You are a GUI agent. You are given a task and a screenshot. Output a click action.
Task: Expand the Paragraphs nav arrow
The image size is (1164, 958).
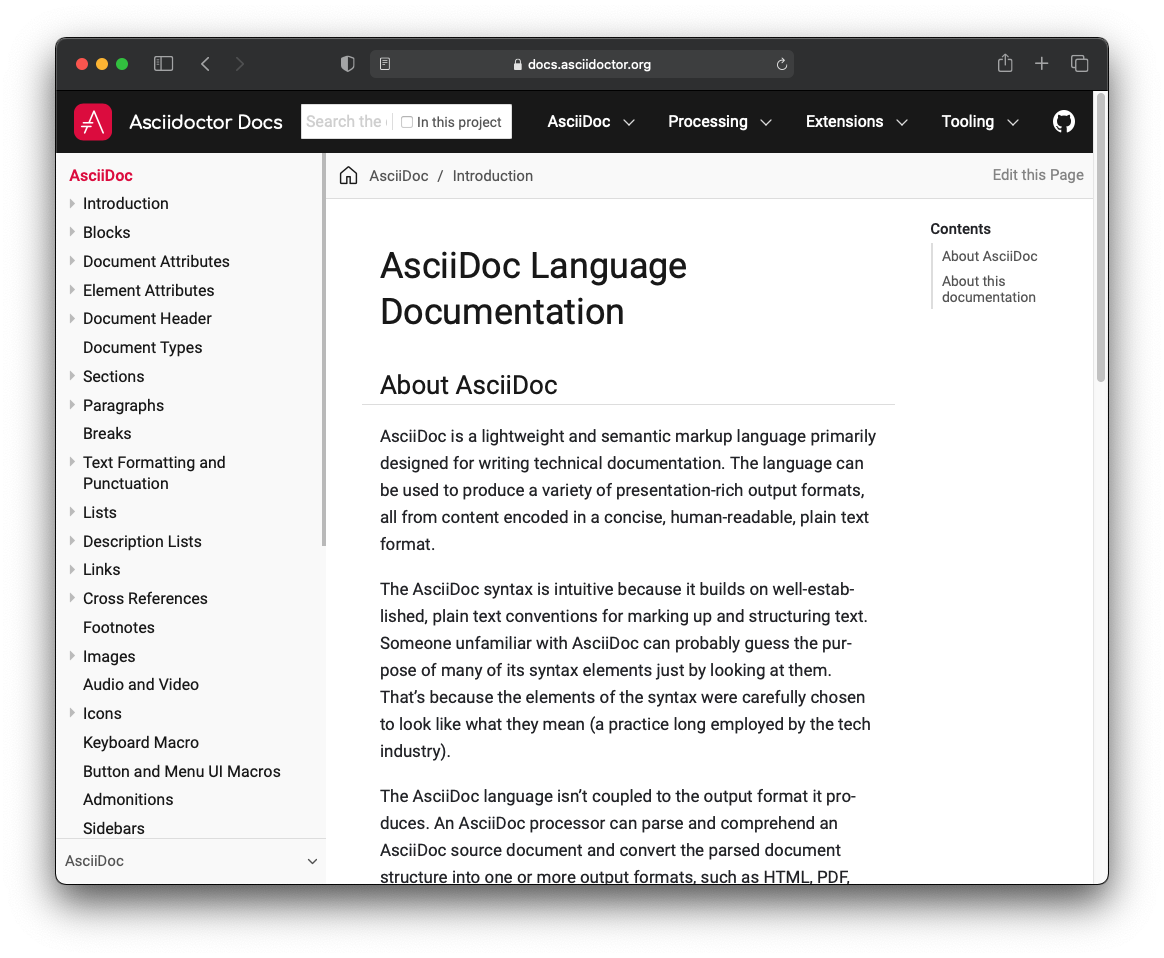pyautogui.click(x=72, y=404)
